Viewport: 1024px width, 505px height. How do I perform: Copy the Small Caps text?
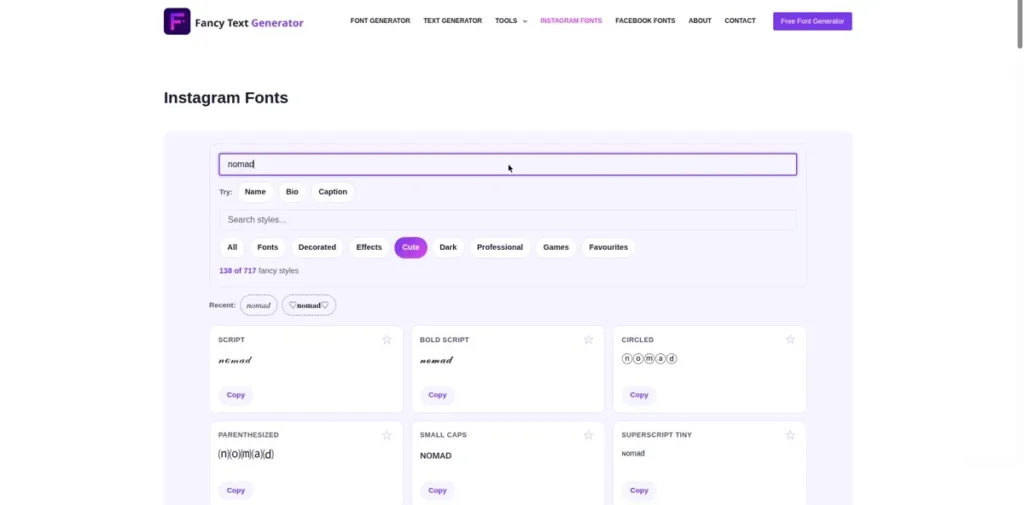pos(438,491)
